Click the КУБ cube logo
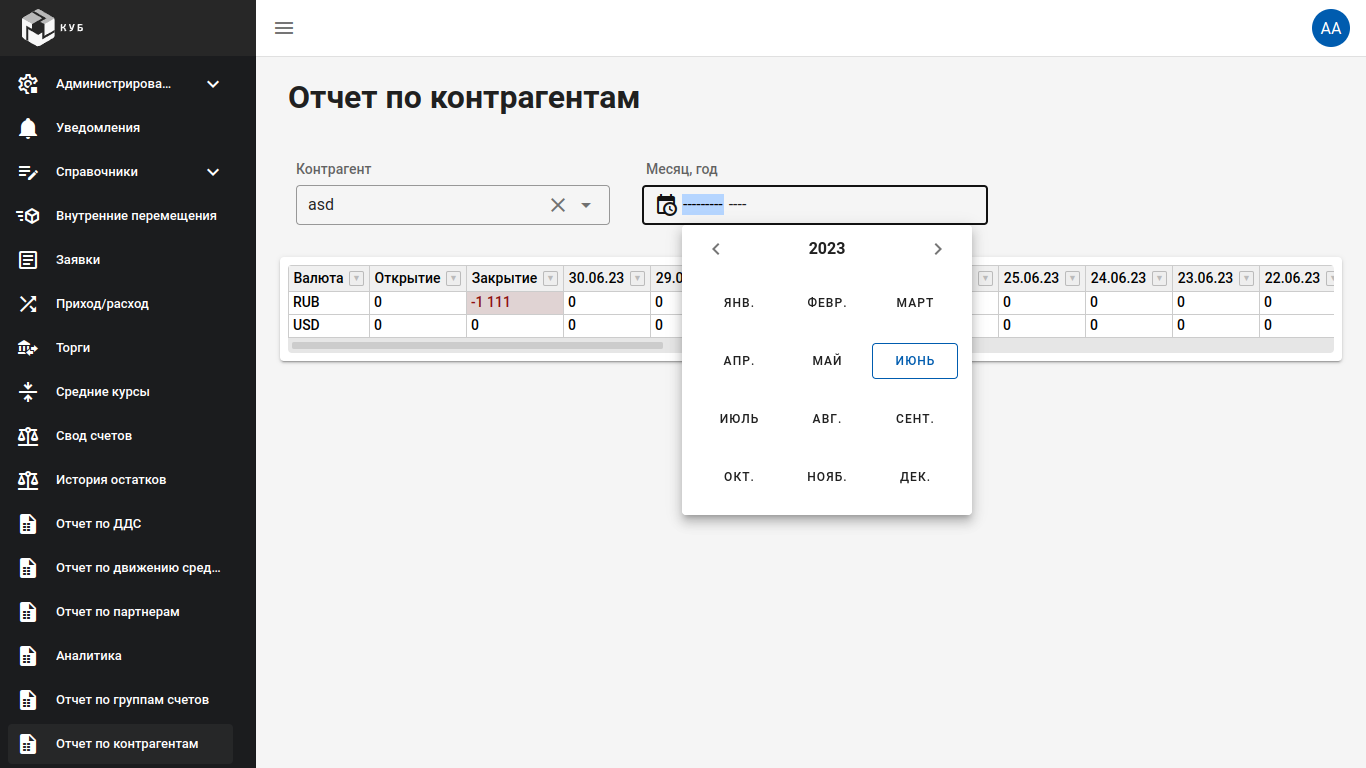 (x=38, y=27)
